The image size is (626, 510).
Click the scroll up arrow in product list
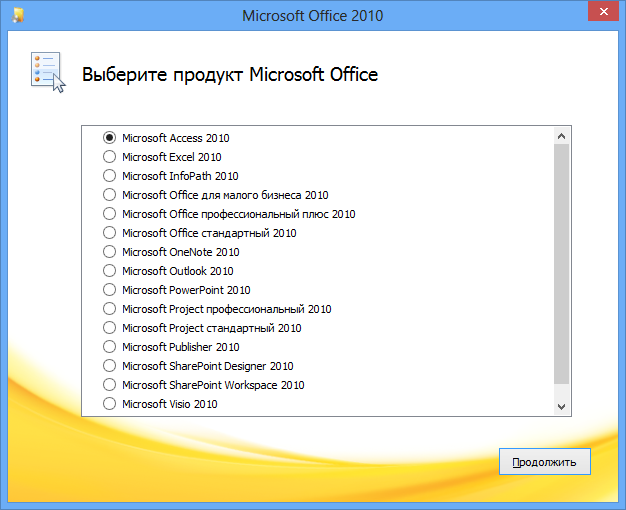561,136
